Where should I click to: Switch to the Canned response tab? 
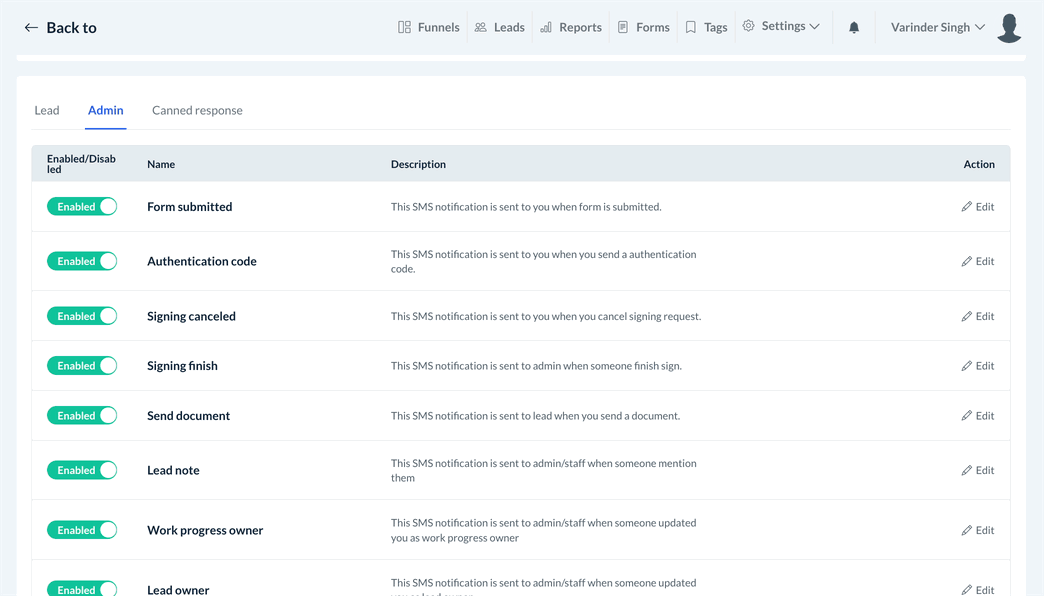tap(197, 110)
